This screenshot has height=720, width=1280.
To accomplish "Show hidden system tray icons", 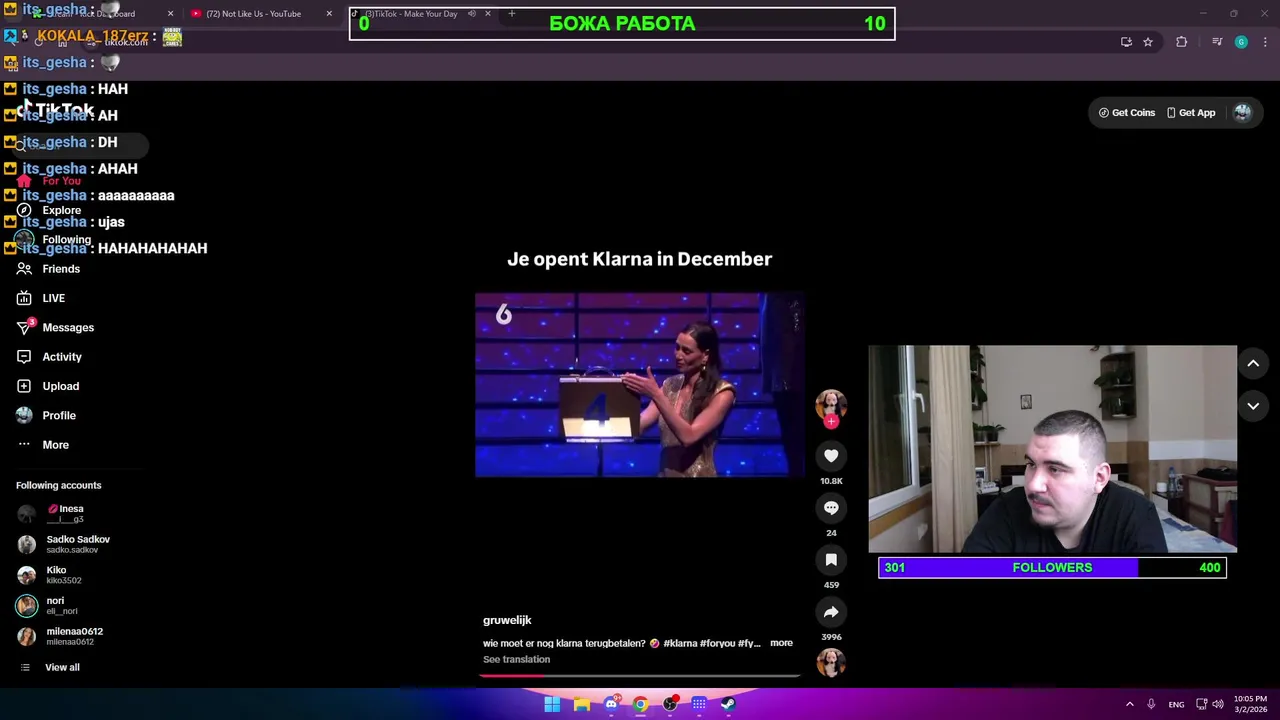I will pos(1130,704).
